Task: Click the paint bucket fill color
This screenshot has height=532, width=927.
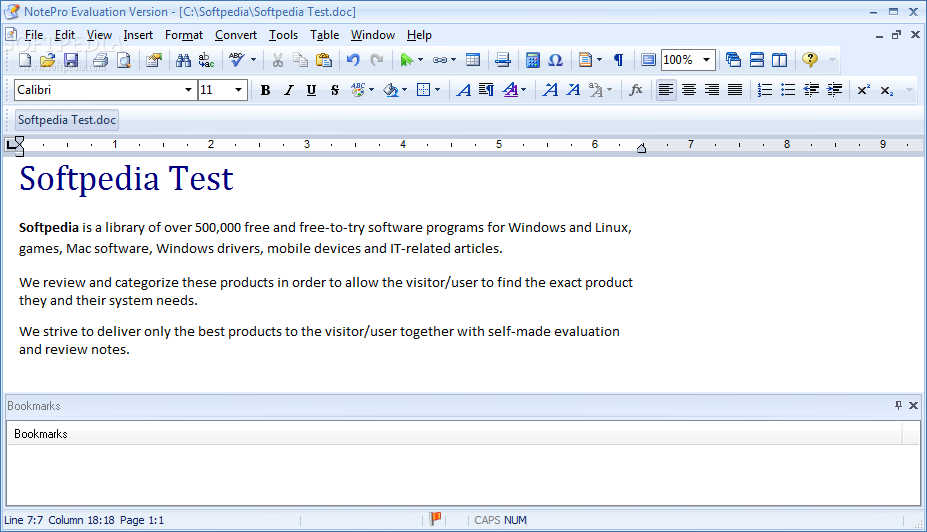Action: point(390,90)
